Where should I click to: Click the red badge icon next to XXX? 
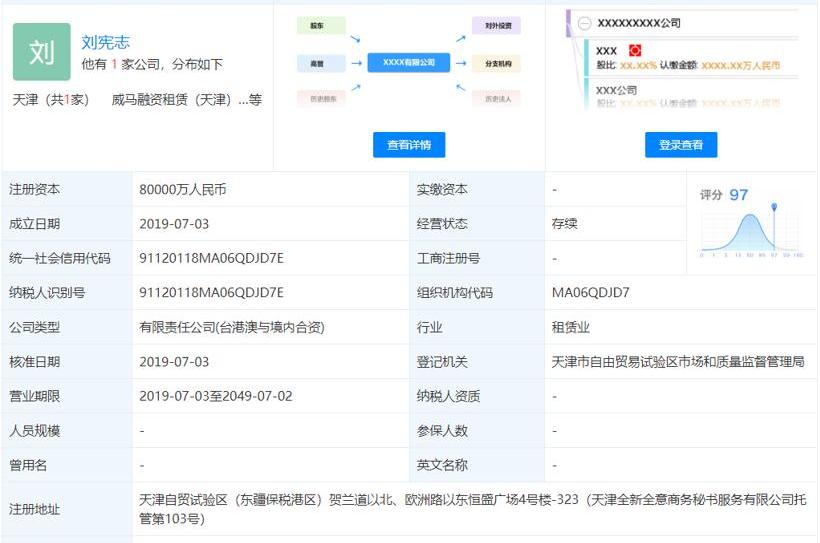pyautogui.click(x=635, y=50)
